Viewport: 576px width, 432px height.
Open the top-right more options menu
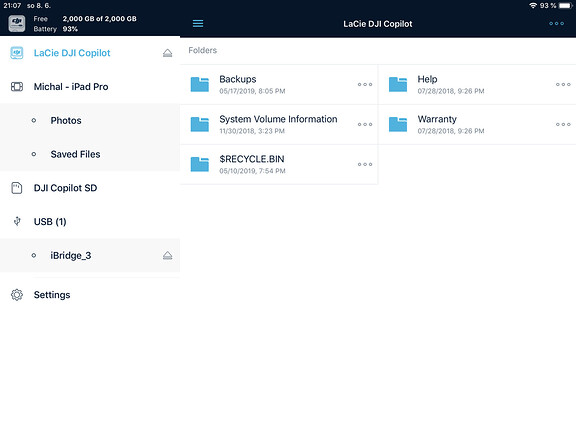point(557,24)
